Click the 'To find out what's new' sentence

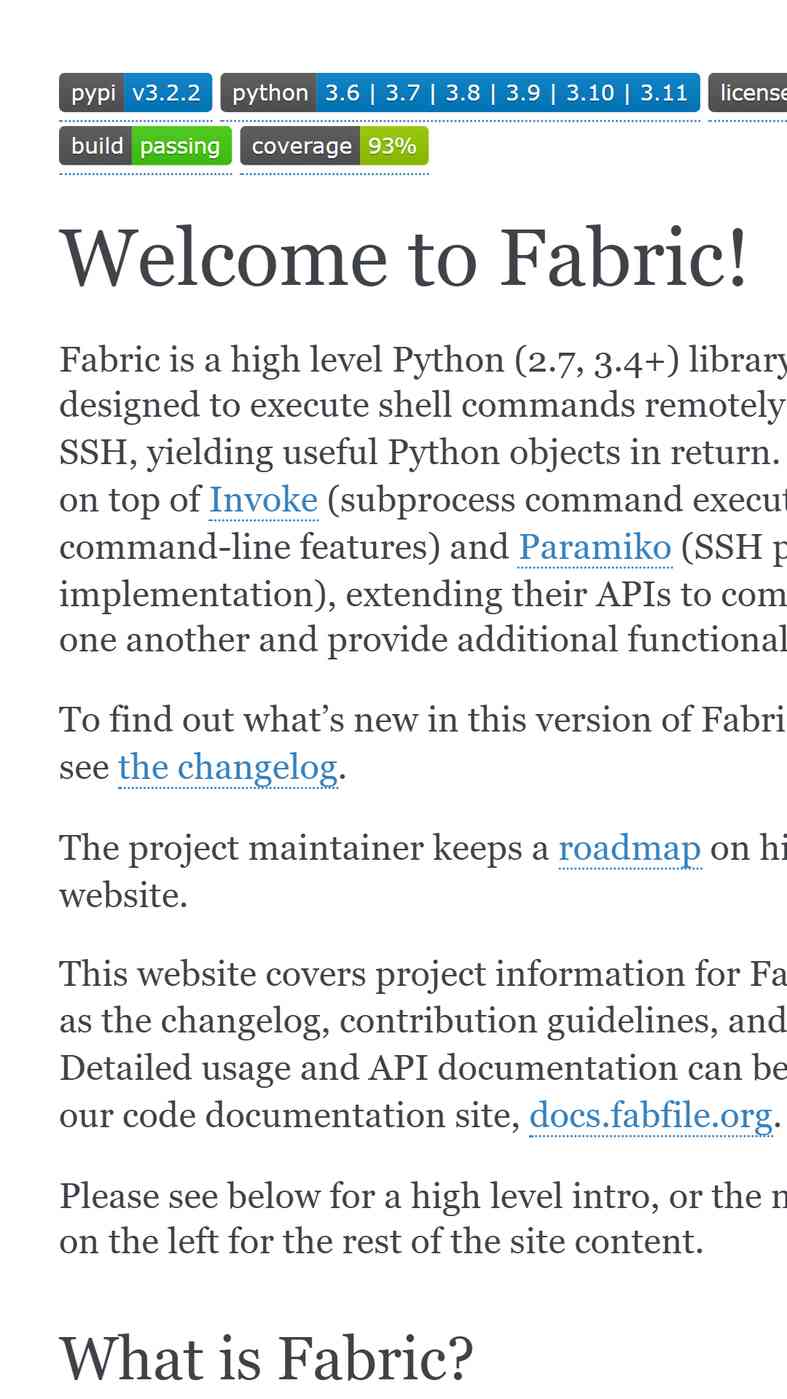pos(423,743)
